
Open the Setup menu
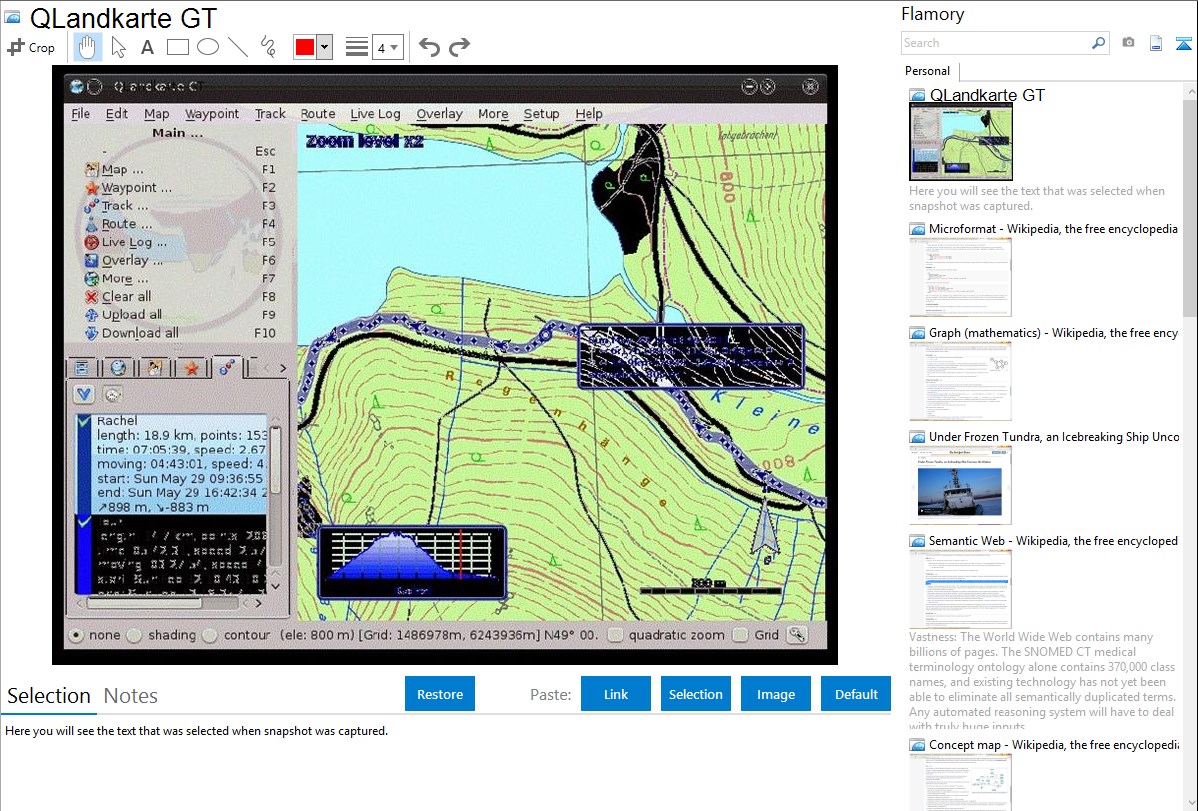(541, 114)
